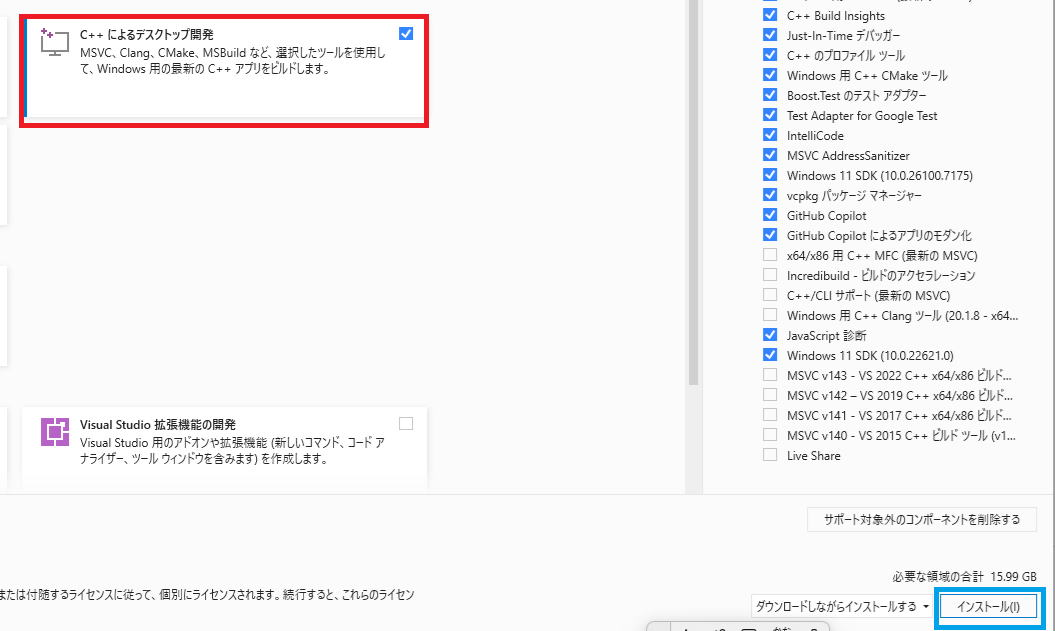Uncheck the GitHub Copilot component
The width and height of the screenshot is (1055, 631).
coord(770,215)
